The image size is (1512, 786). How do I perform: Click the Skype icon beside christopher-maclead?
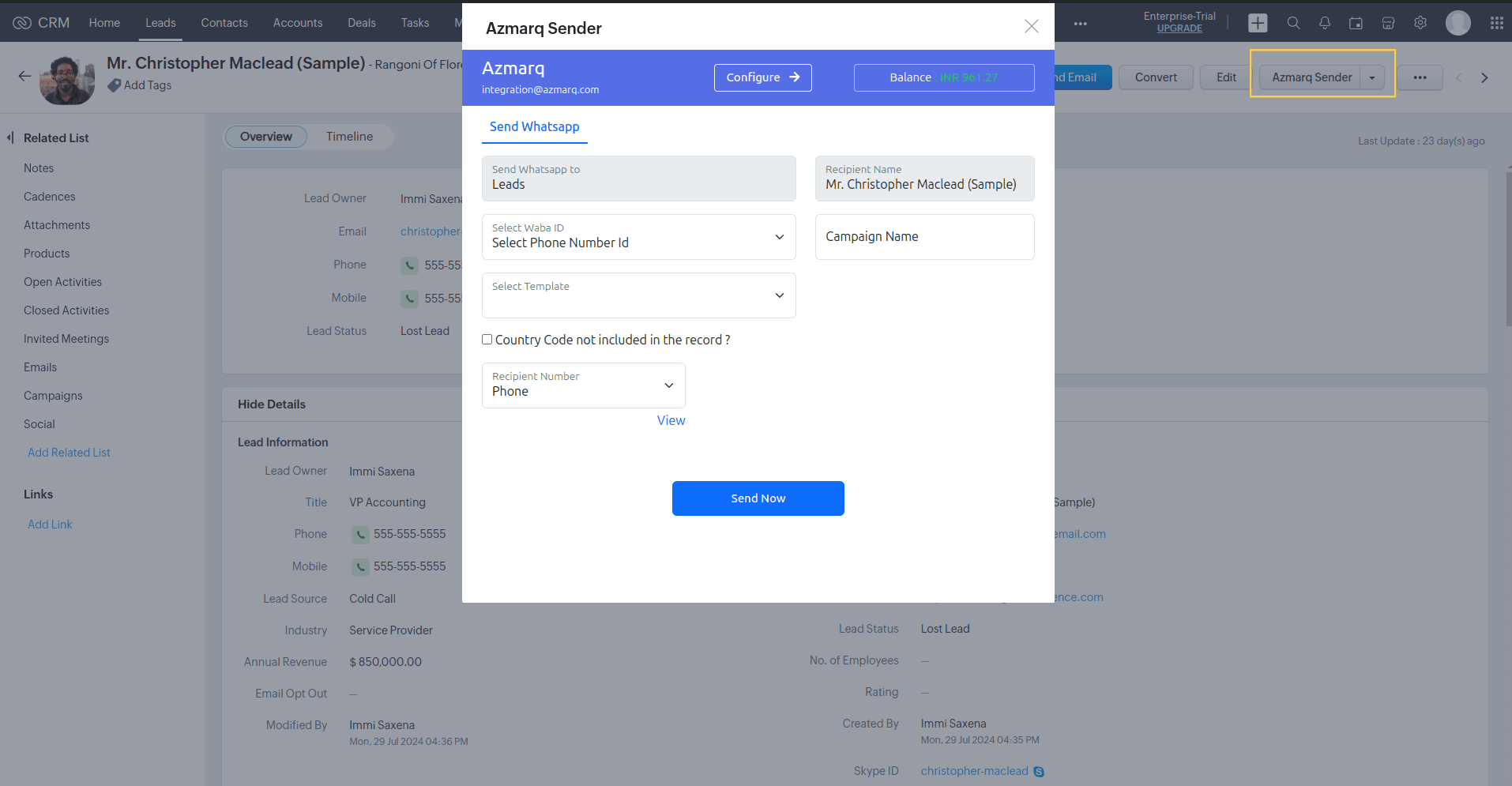click(1039, 772)
